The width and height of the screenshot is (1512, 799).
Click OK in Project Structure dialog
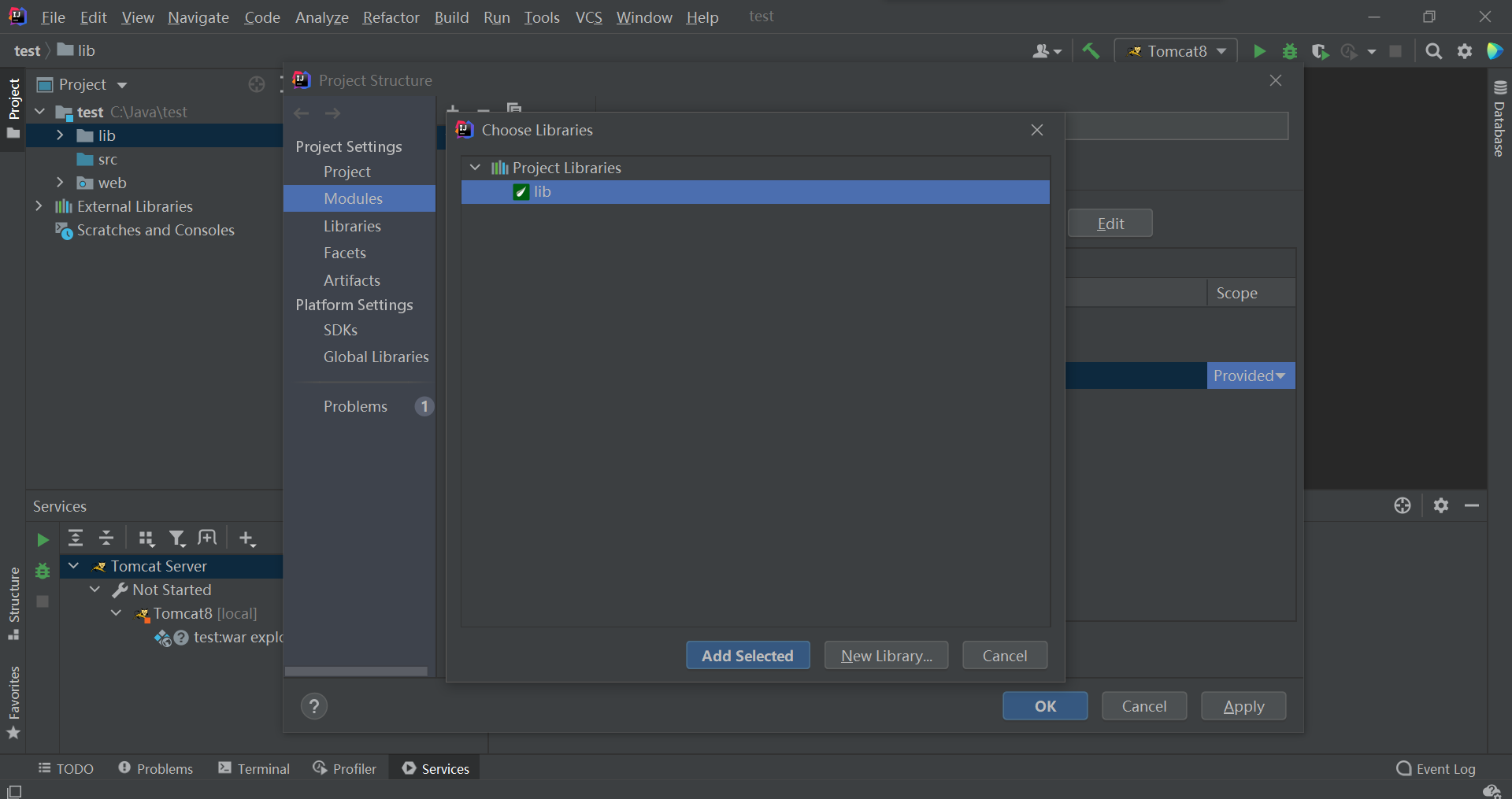pos(1045,706)
